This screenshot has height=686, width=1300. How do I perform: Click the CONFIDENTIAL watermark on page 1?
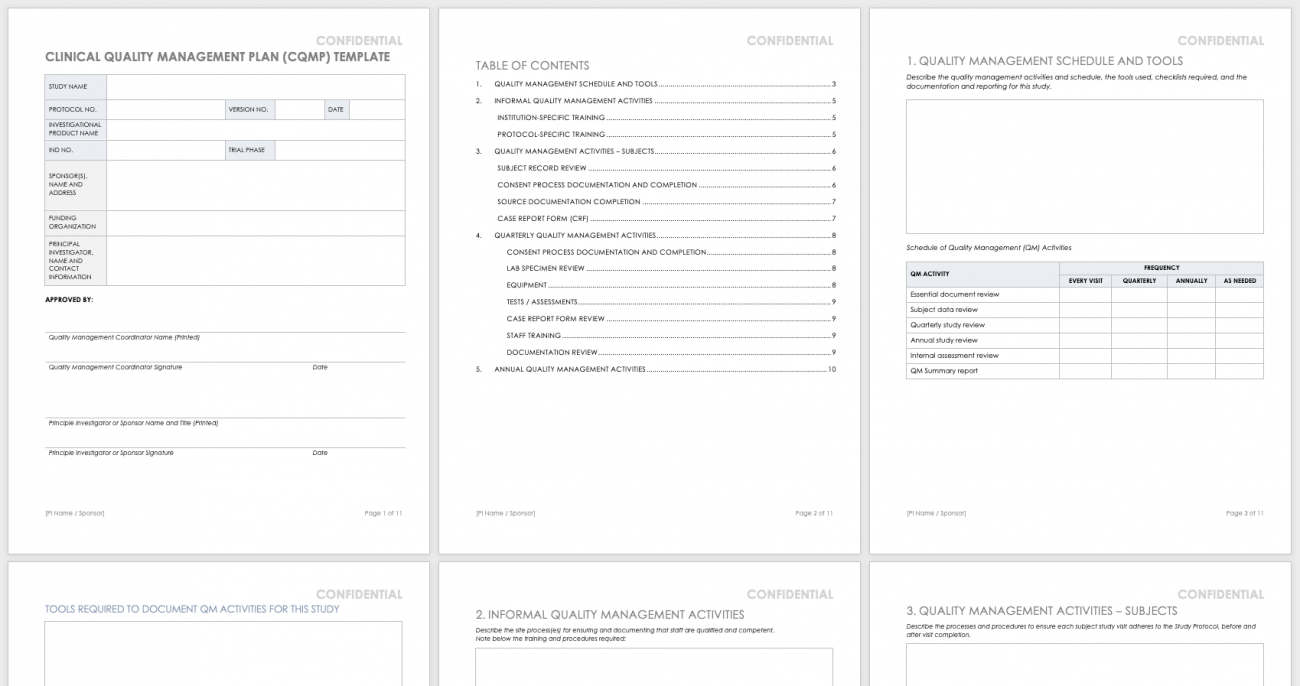pyautogui.click(x=360, y=40)
